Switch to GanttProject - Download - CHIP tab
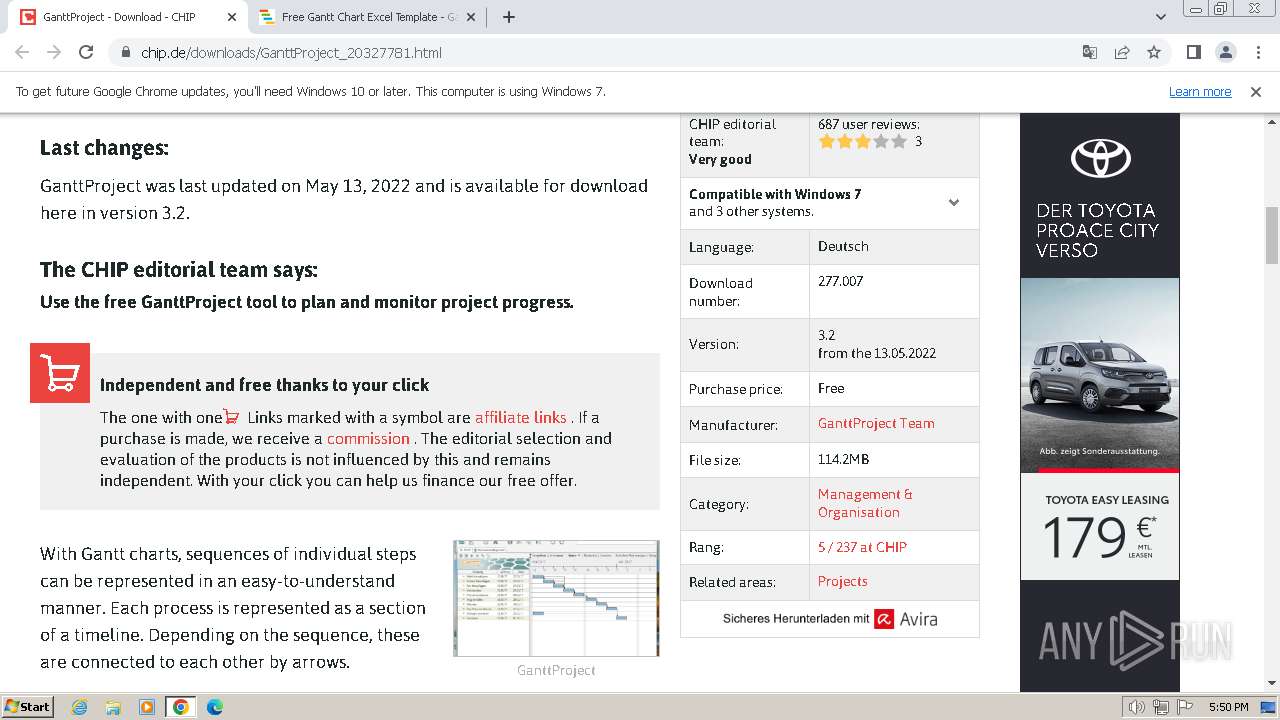Viewport: 1280px width, 720px height. (x=130, y=17)
